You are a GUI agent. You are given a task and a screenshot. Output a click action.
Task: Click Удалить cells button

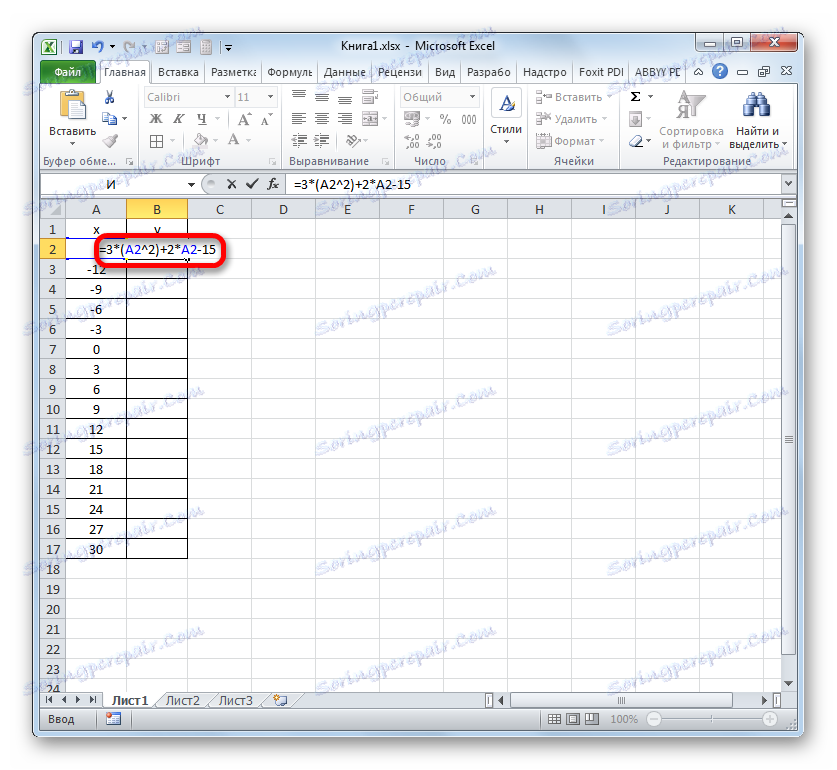click(x=570, y=119)
